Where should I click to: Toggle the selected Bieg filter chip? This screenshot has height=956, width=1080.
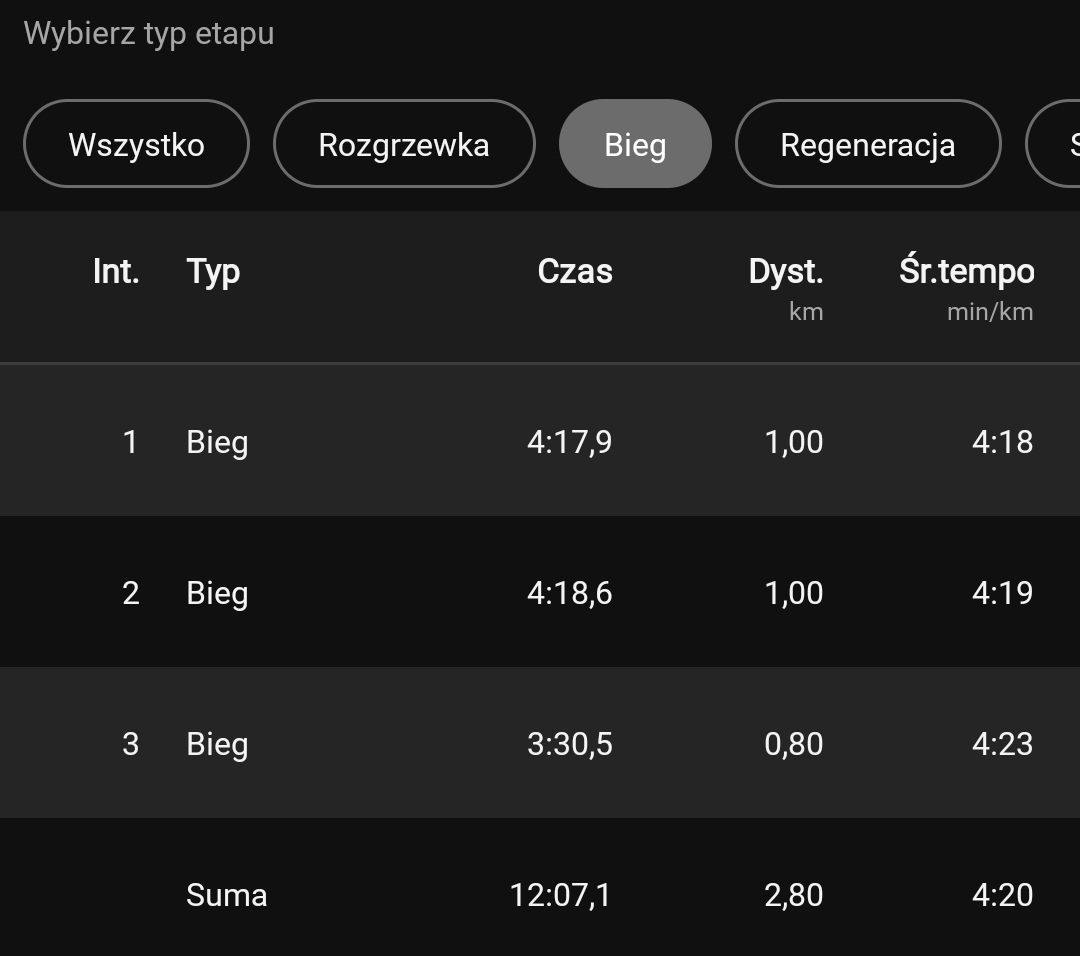coord(635,144)
